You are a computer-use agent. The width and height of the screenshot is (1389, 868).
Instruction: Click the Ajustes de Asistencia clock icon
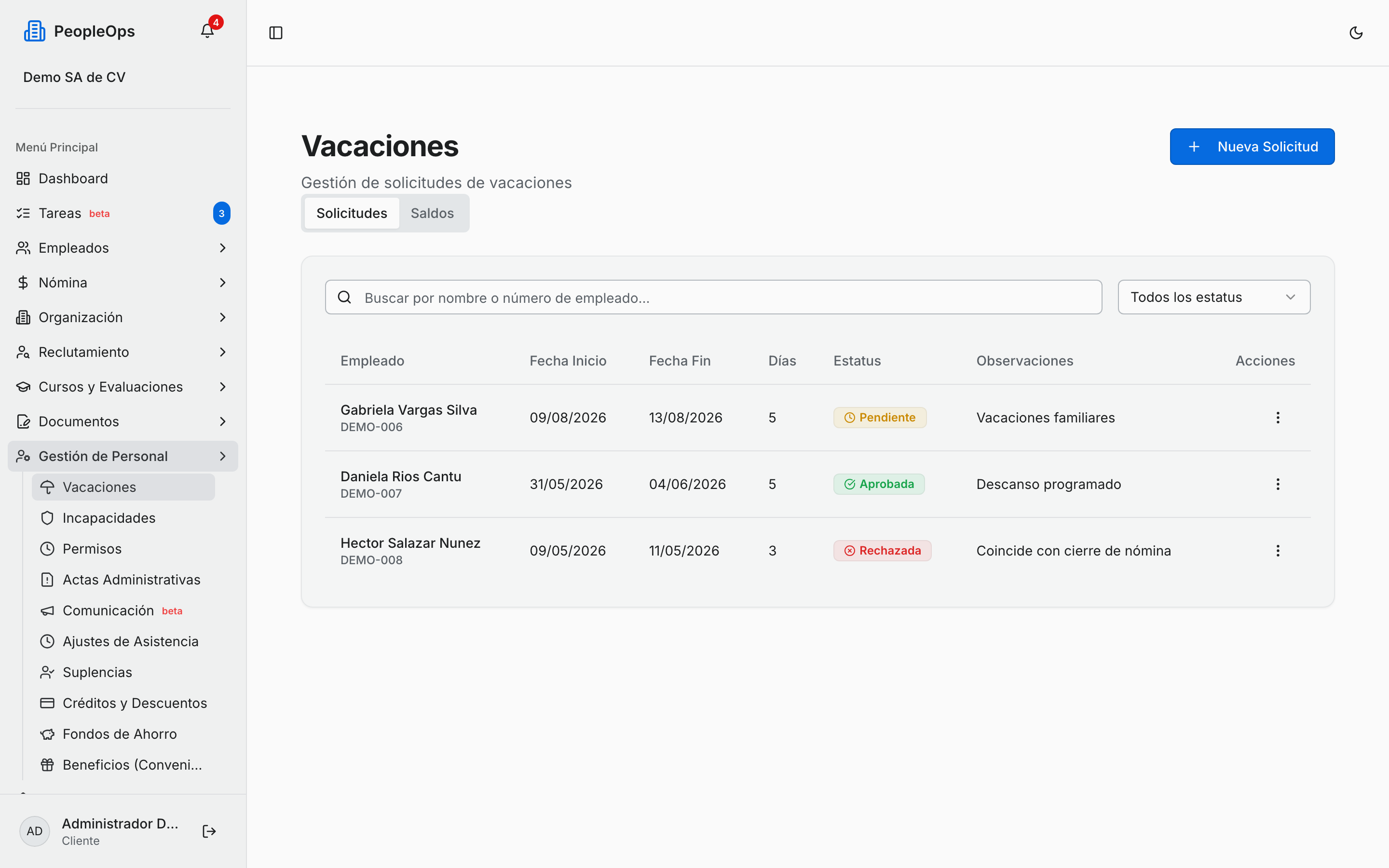(47, 641)
